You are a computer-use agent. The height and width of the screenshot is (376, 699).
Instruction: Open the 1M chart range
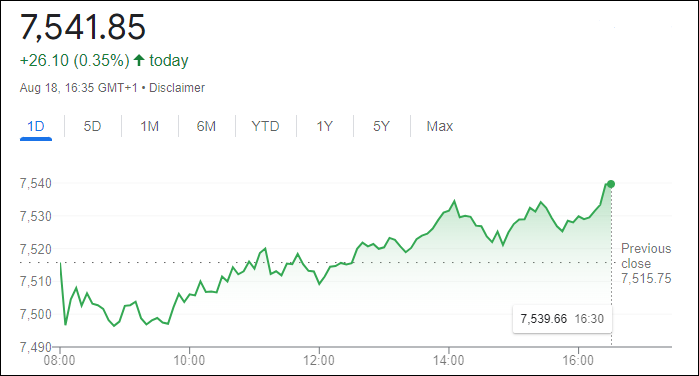pos(149,127)
